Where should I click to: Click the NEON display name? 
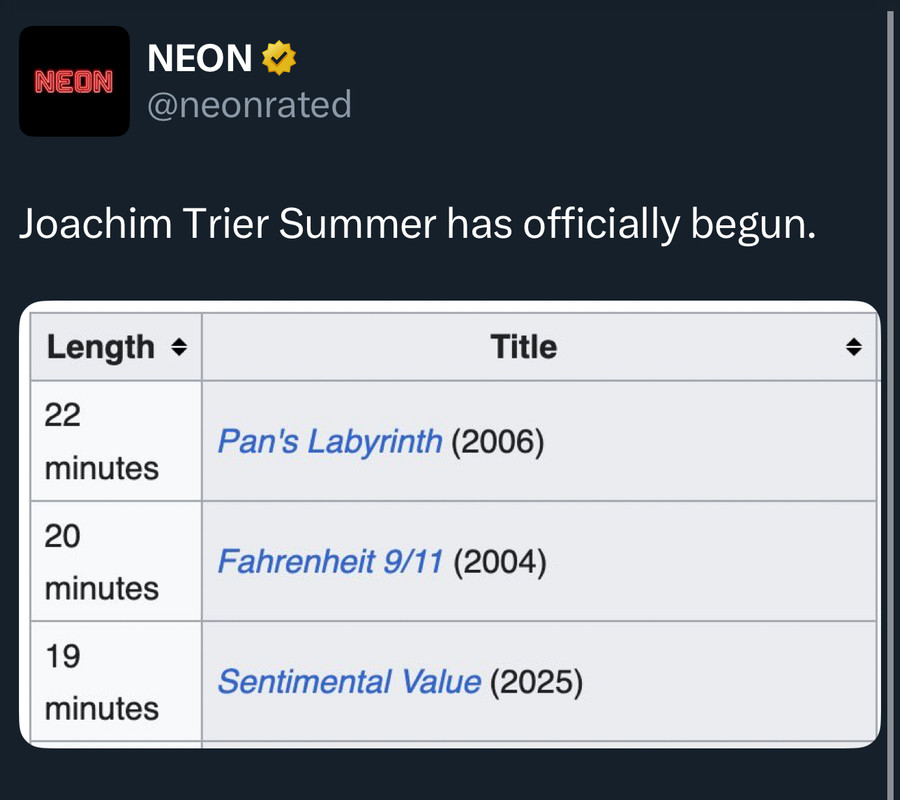[x=199, y=59]
